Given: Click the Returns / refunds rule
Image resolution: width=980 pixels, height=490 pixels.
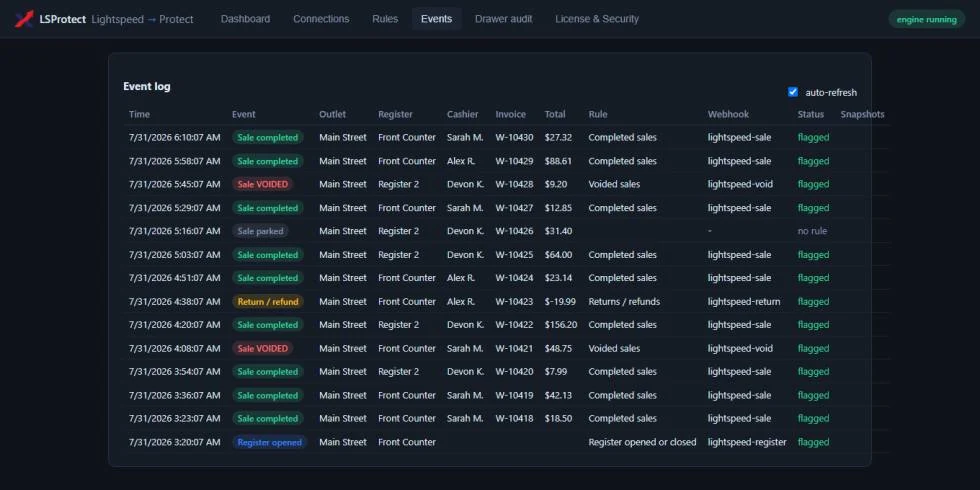Looking at the screenshot, I should click(x=624, y=301).
